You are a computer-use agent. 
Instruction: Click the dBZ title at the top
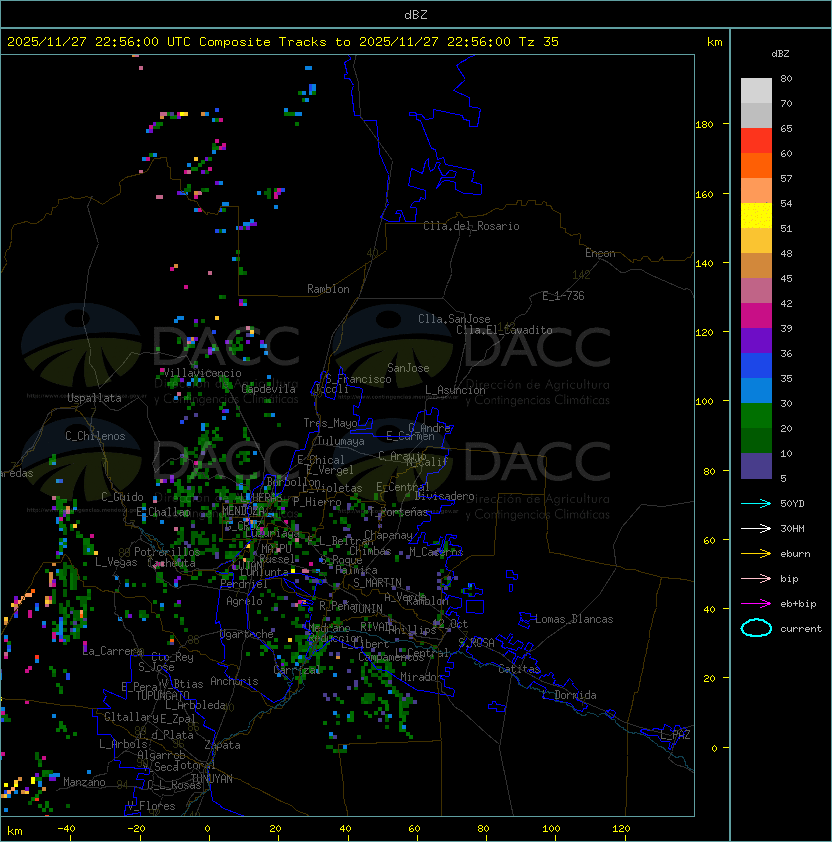click(x=416, y=15)
